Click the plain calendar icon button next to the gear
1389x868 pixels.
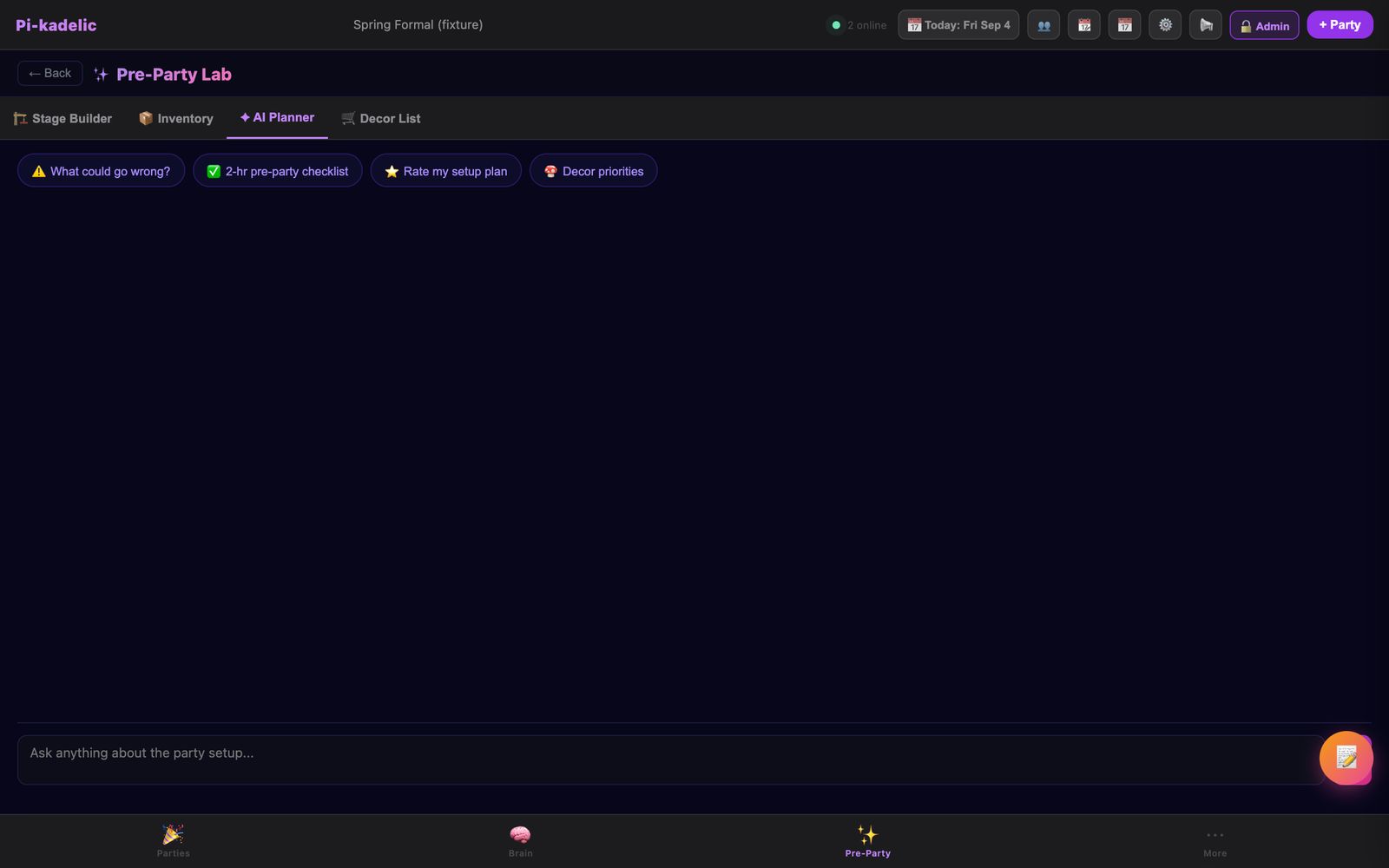[1125, 25]
